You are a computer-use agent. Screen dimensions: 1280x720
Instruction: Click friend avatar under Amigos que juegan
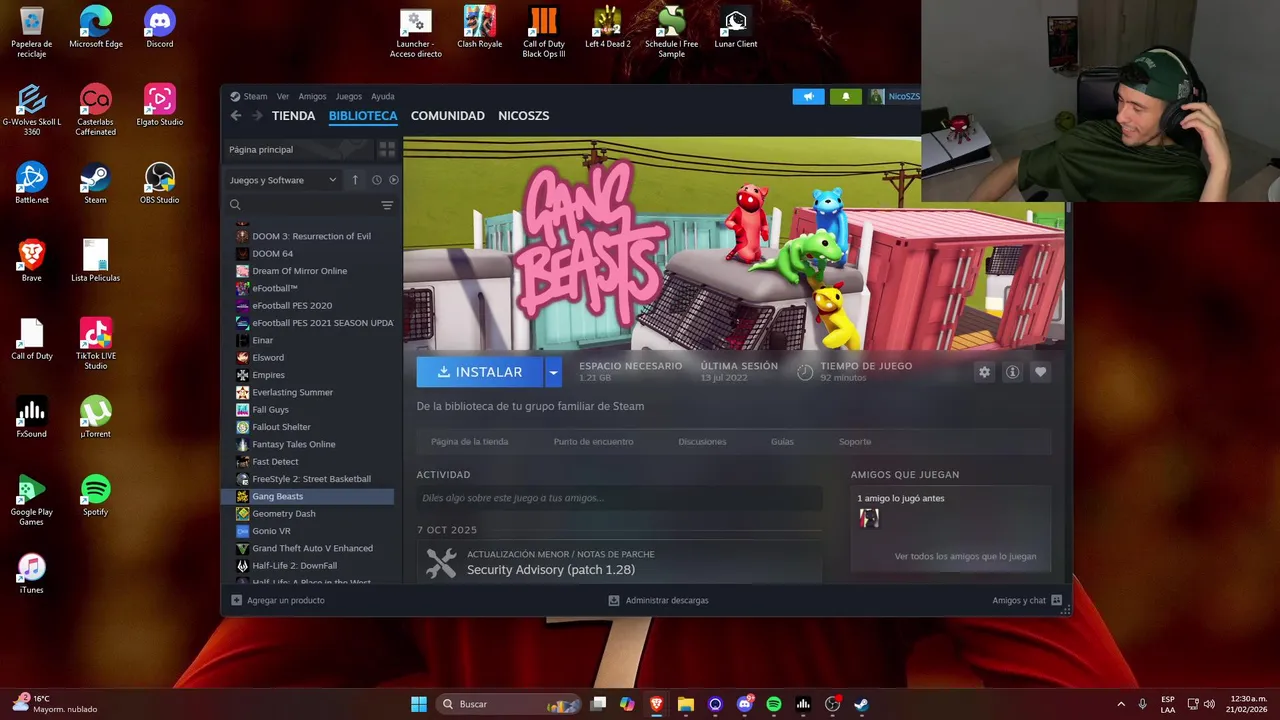869,518
